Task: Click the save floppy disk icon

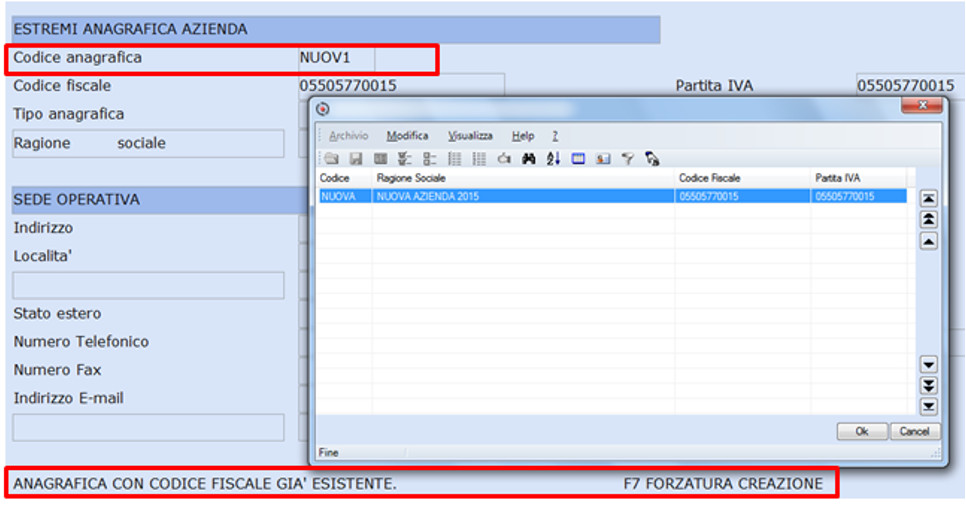Action: pyautogui.click(x=356, y=159)
